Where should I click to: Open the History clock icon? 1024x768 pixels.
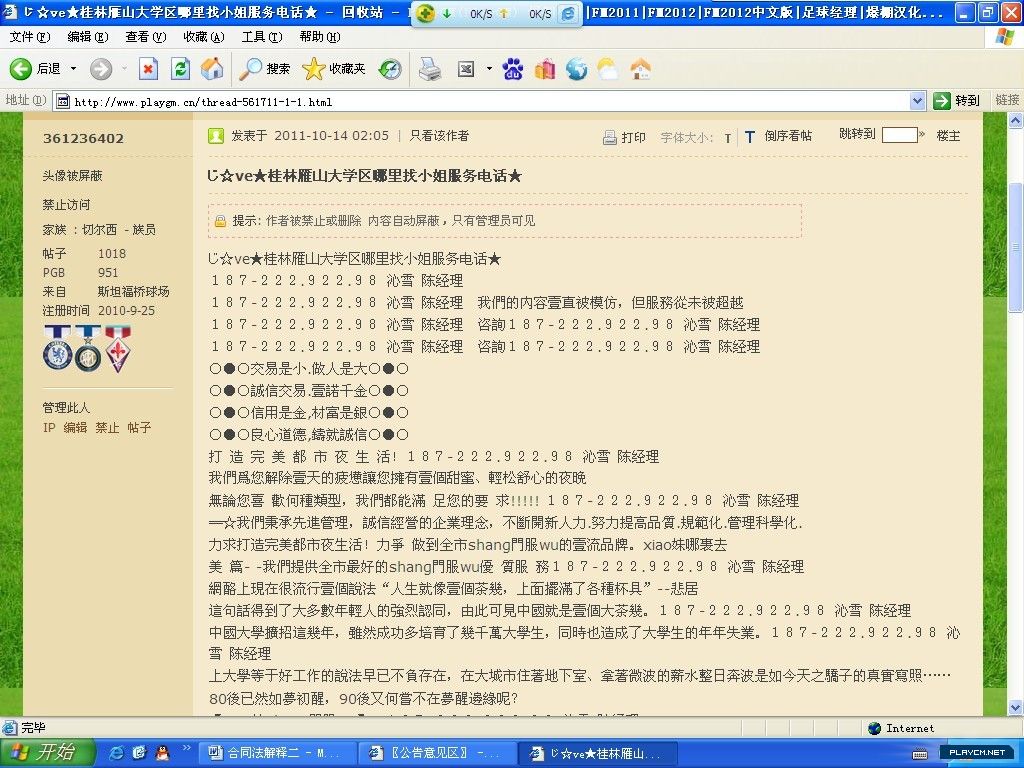point(390,69)
